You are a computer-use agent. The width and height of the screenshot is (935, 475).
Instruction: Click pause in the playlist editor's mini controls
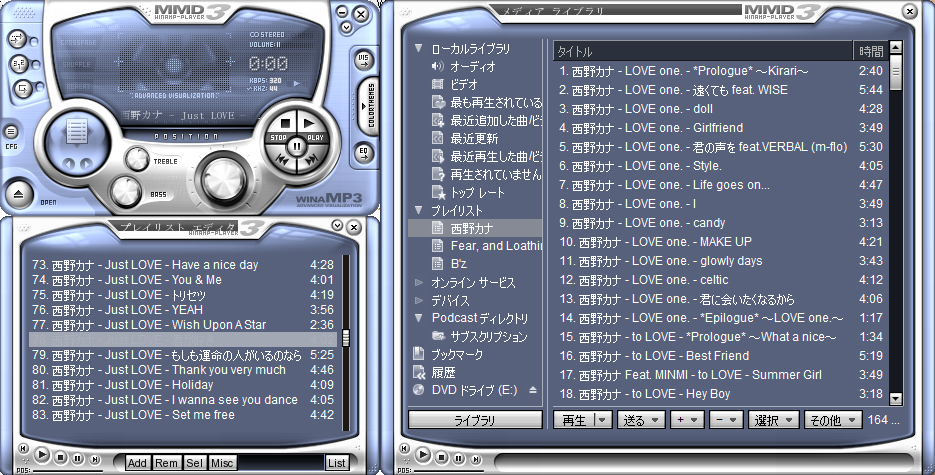point(78,458)
